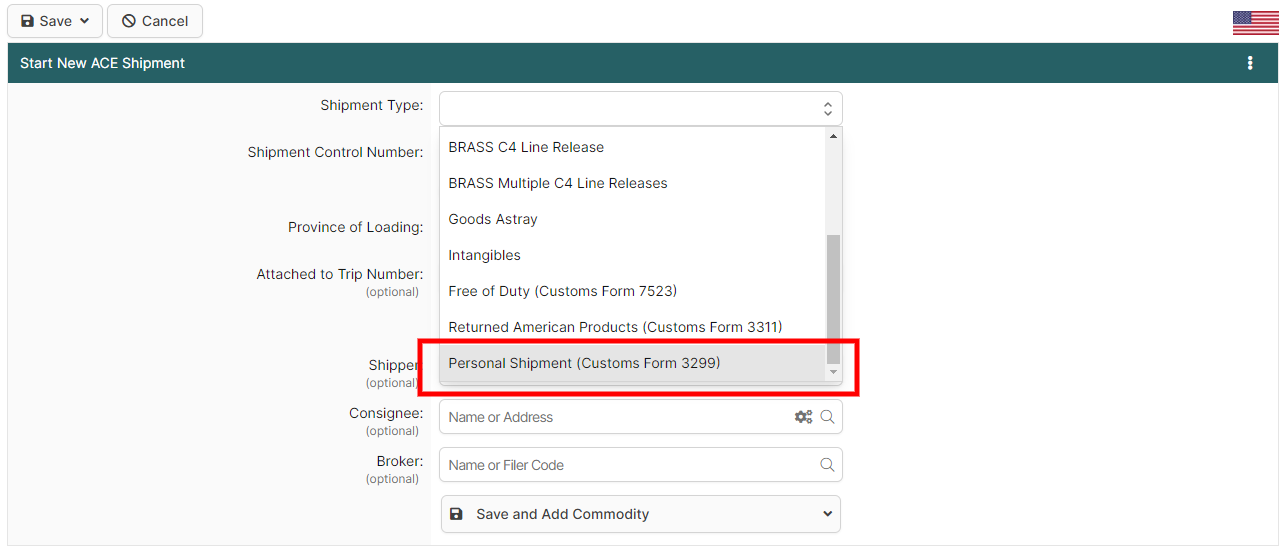Image resolution: width=1285 pixels, height=550 pixels.
Task: Select BRASS C4 Line Release option
Action: (x=526, y=147)
